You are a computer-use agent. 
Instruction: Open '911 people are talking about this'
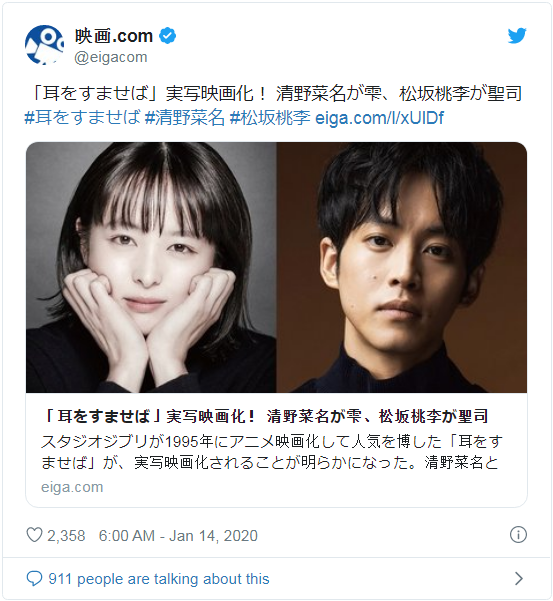tap(159, 579)
